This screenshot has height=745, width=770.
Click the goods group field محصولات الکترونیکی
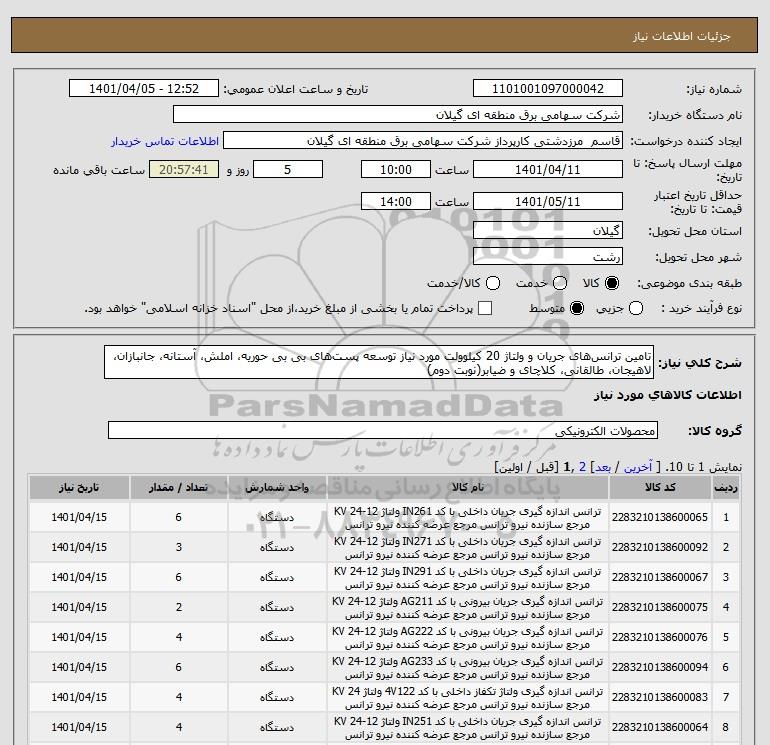click(x=383, y=431)
